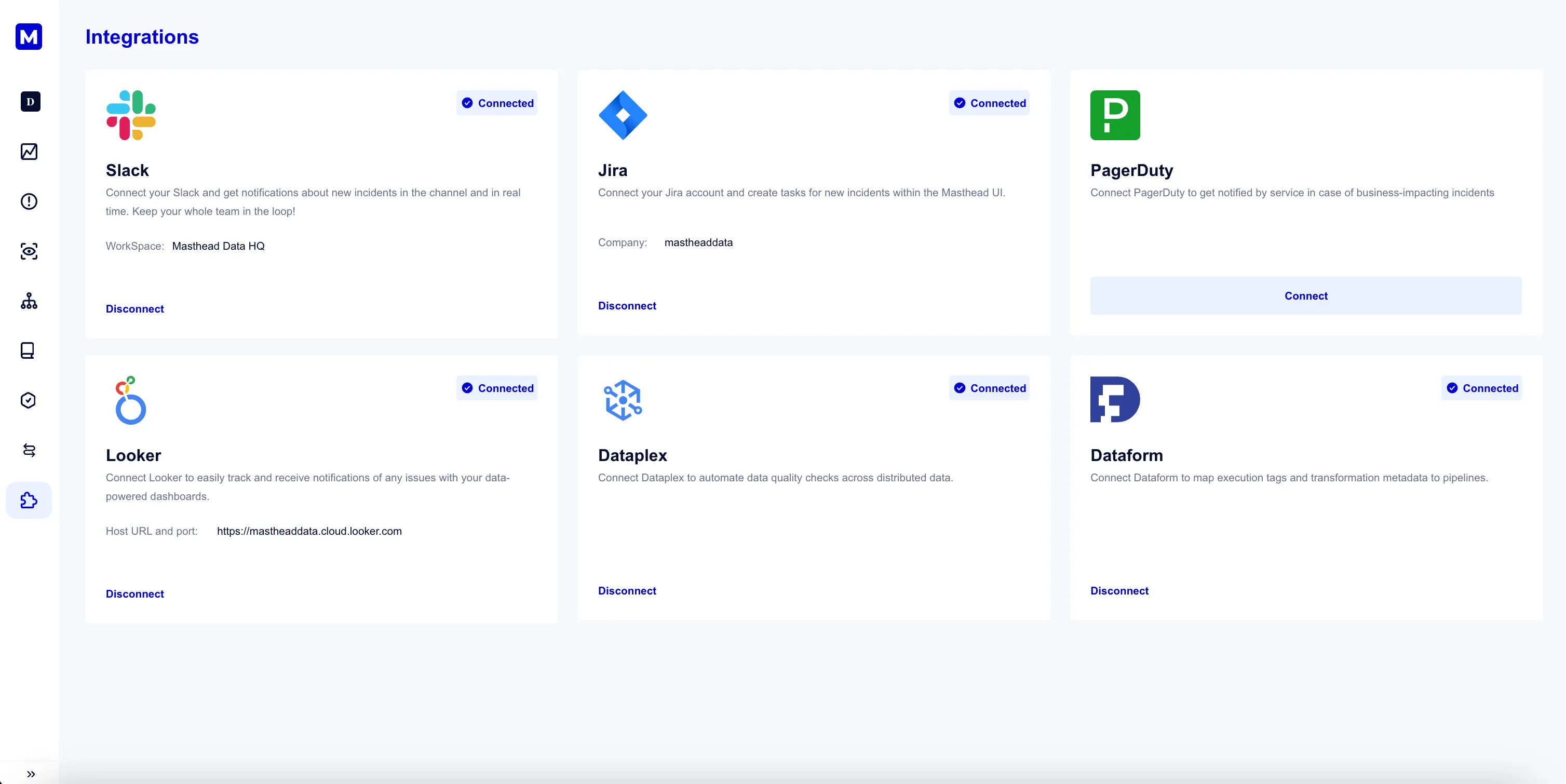Click the Masthead M logo

(29, 36)
